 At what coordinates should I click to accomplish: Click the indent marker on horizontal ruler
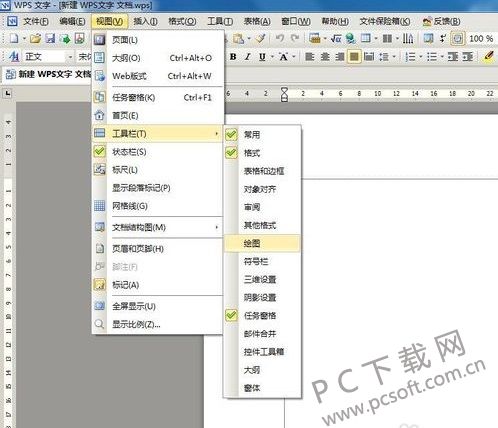click(x=284, y=94)
